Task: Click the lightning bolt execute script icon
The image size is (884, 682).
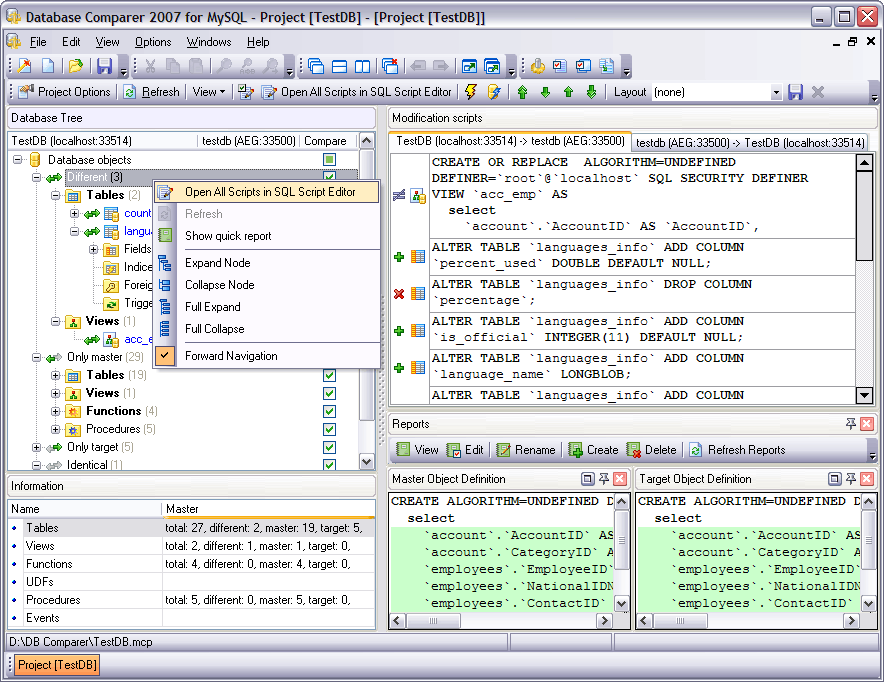Action: pyautogui.click(x=471, y=92)
